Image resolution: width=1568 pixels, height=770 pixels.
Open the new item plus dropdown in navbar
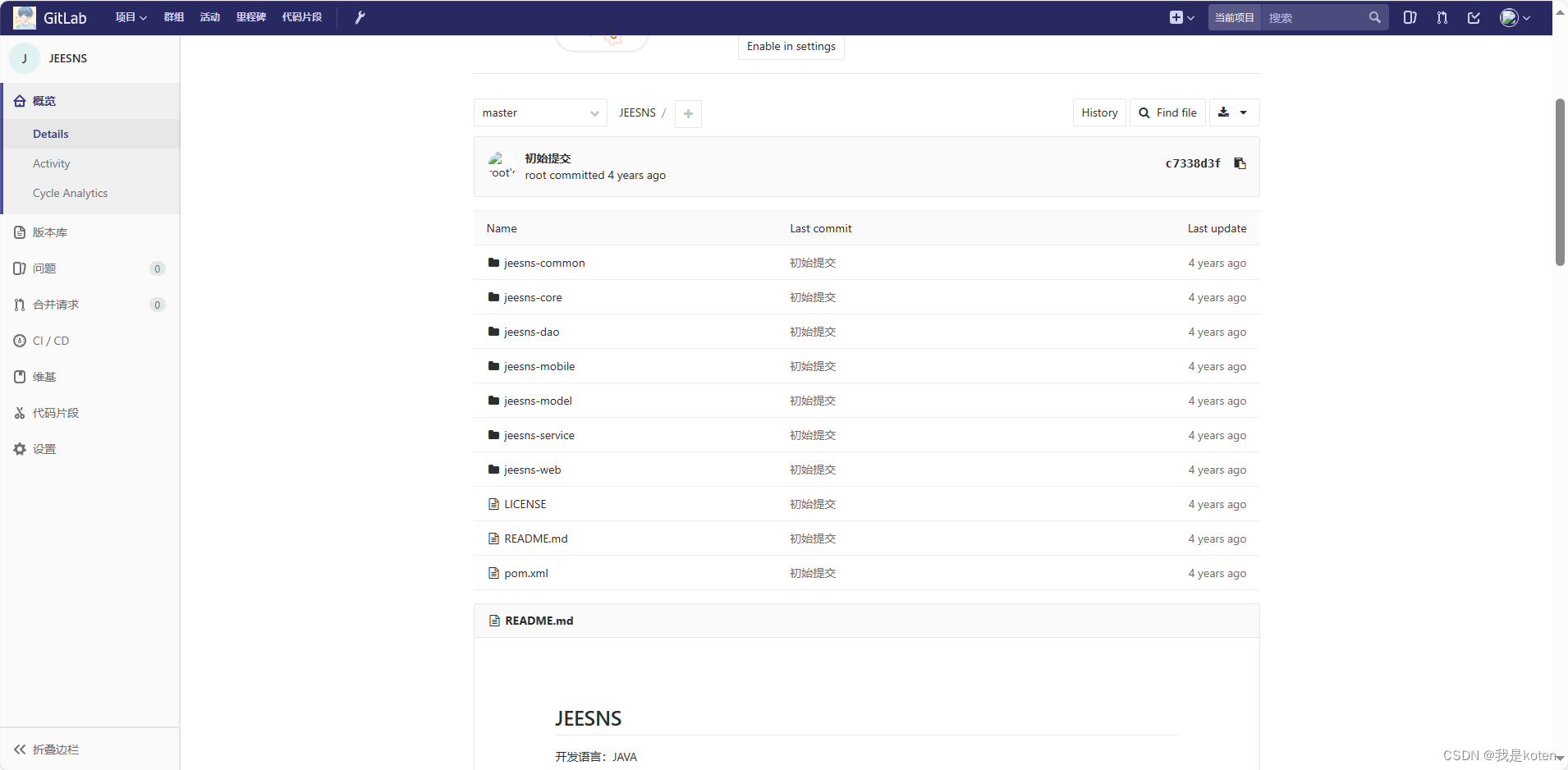coord(1181,17)
